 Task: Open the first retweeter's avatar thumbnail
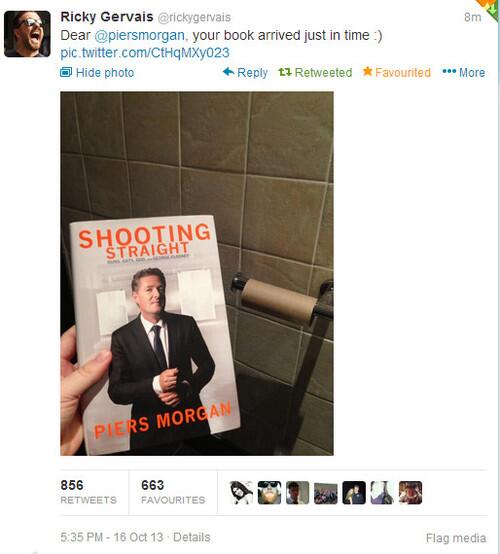click(241, 493)
